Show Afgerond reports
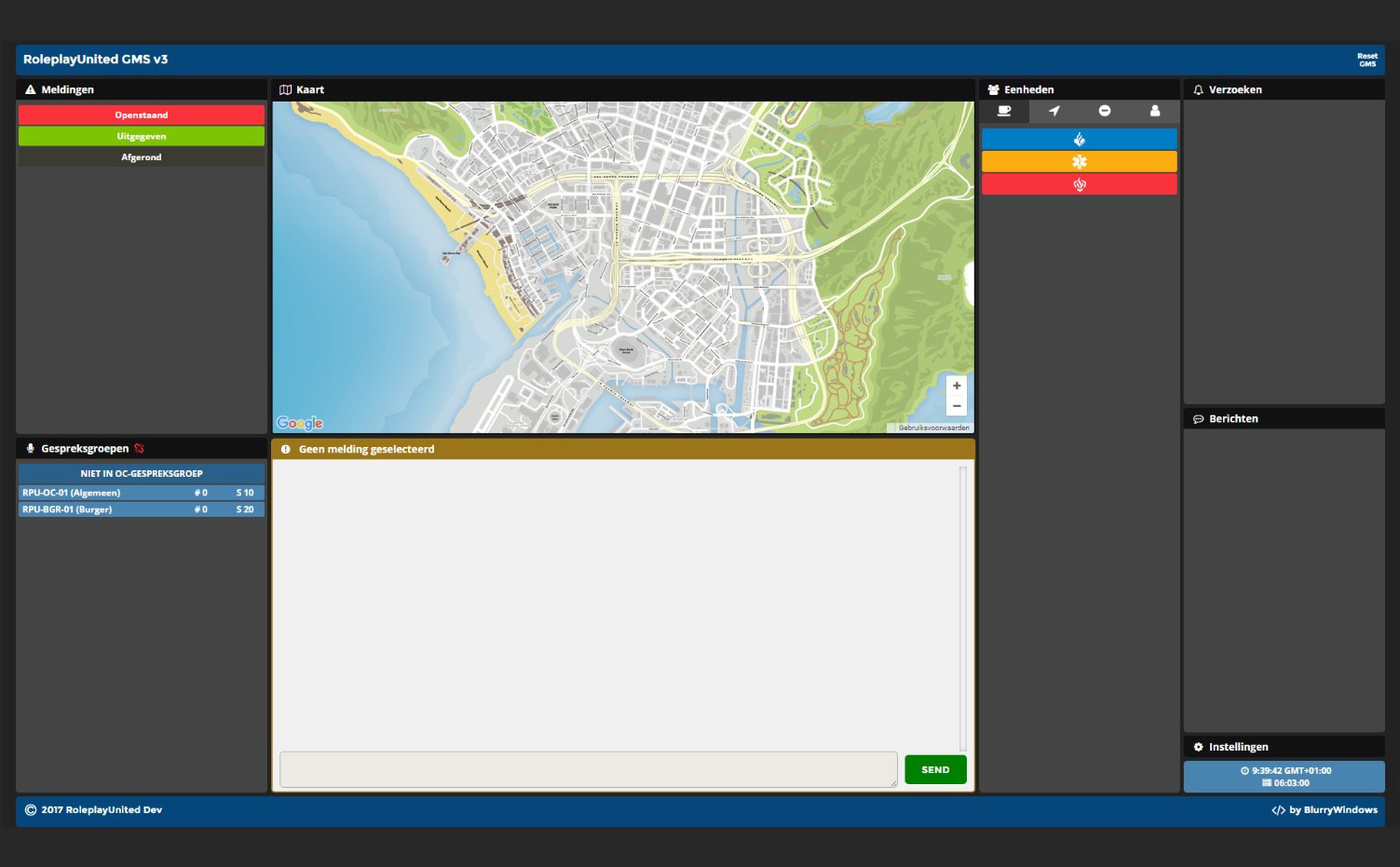 click(x=142, y=157)
